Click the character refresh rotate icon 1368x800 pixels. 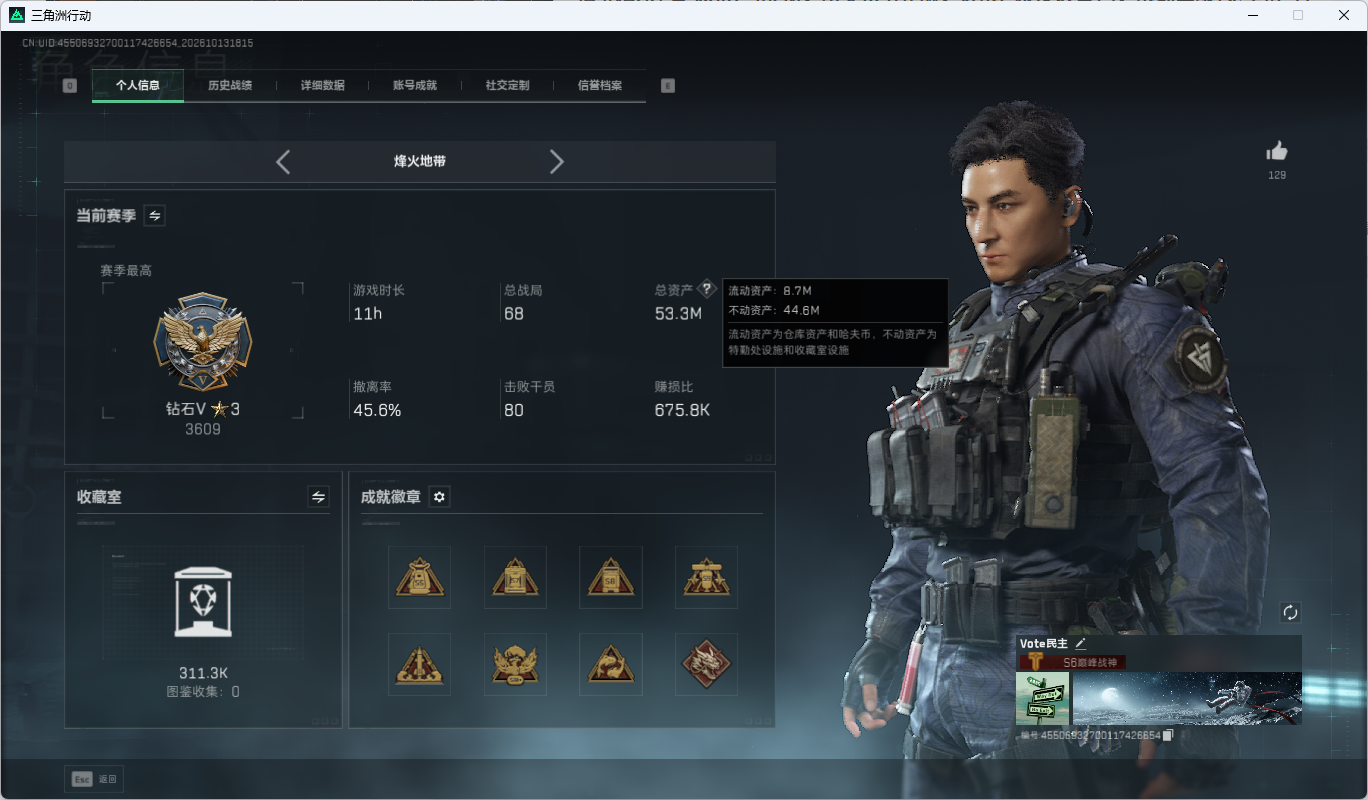pyautogui.click(x=1290, y=612)
